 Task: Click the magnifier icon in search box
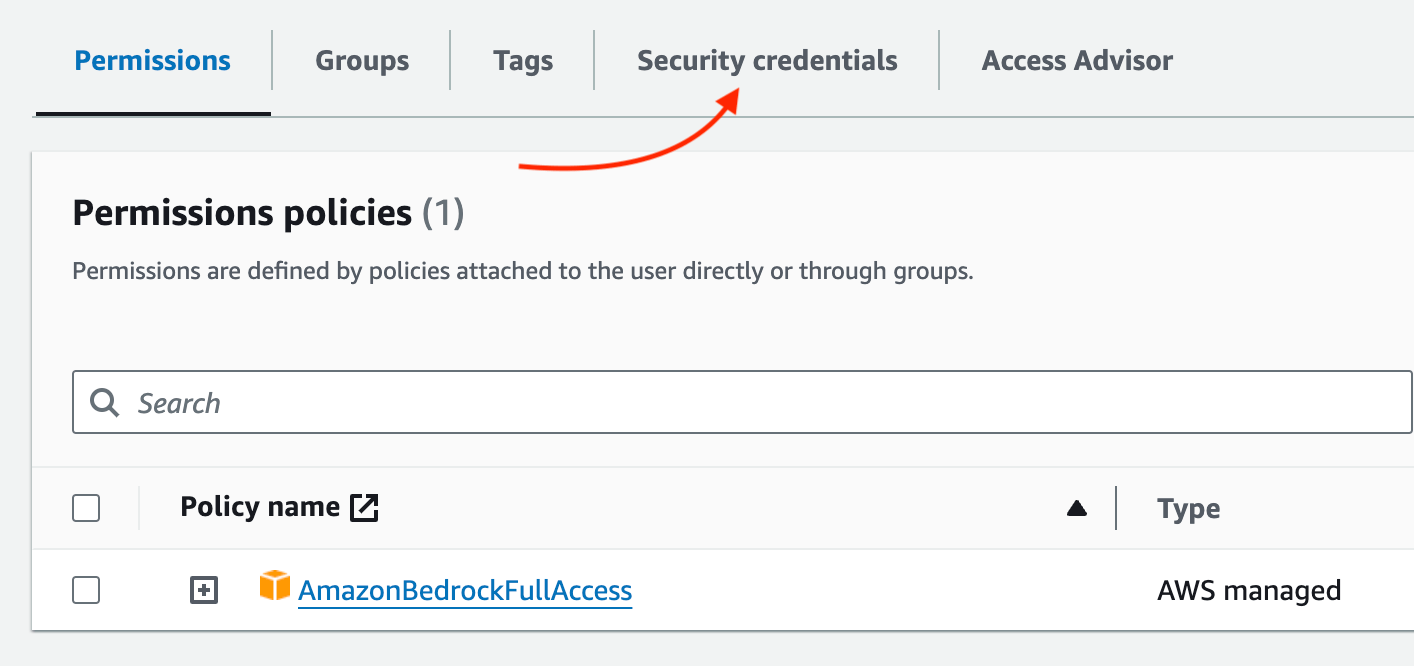[x=104, y=403]
